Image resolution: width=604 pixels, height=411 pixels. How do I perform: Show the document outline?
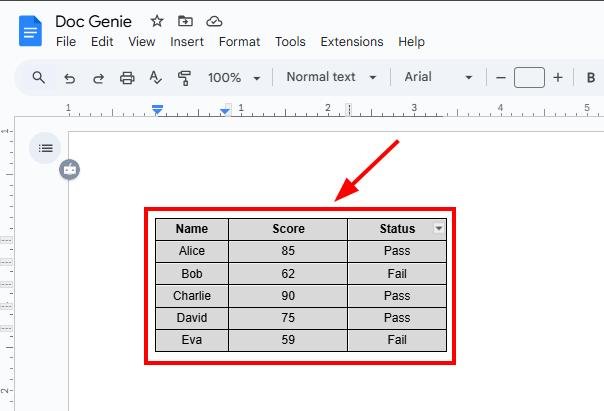coord(45,148)
